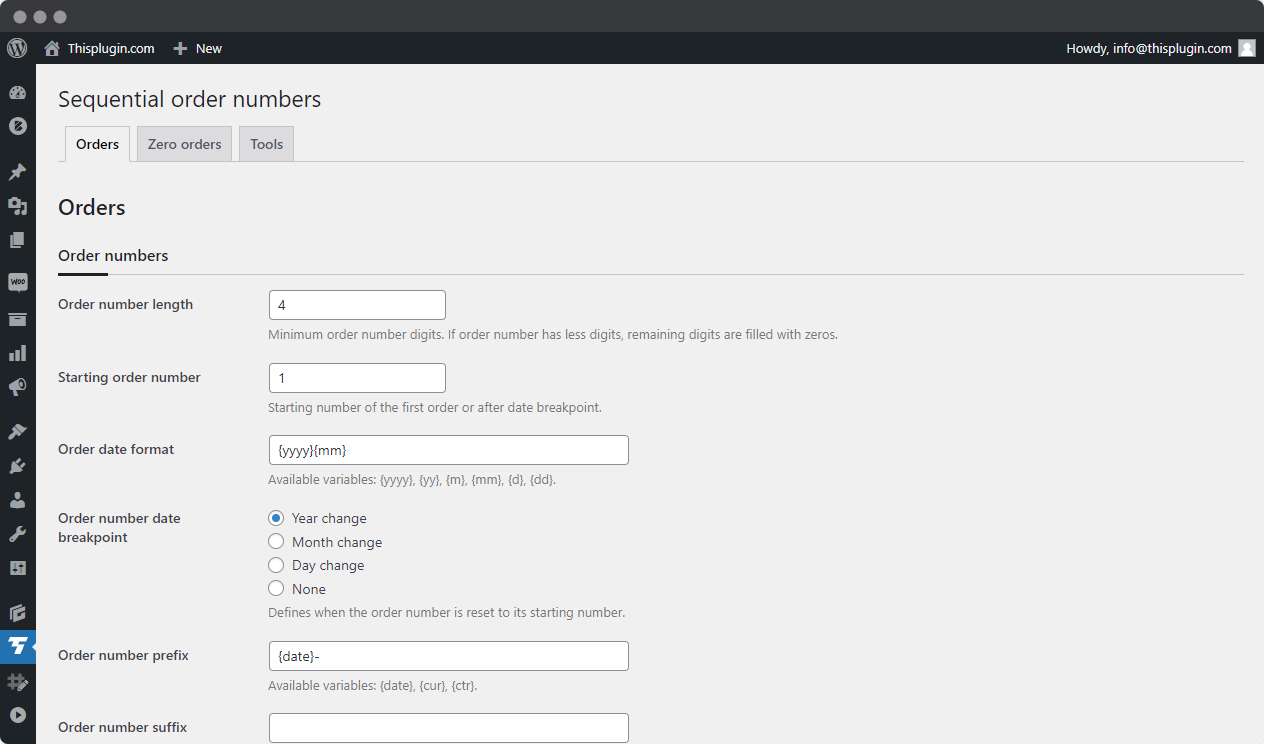
Task: Choose the Day change breakpoint option
Action: click(x=276, y=565)
